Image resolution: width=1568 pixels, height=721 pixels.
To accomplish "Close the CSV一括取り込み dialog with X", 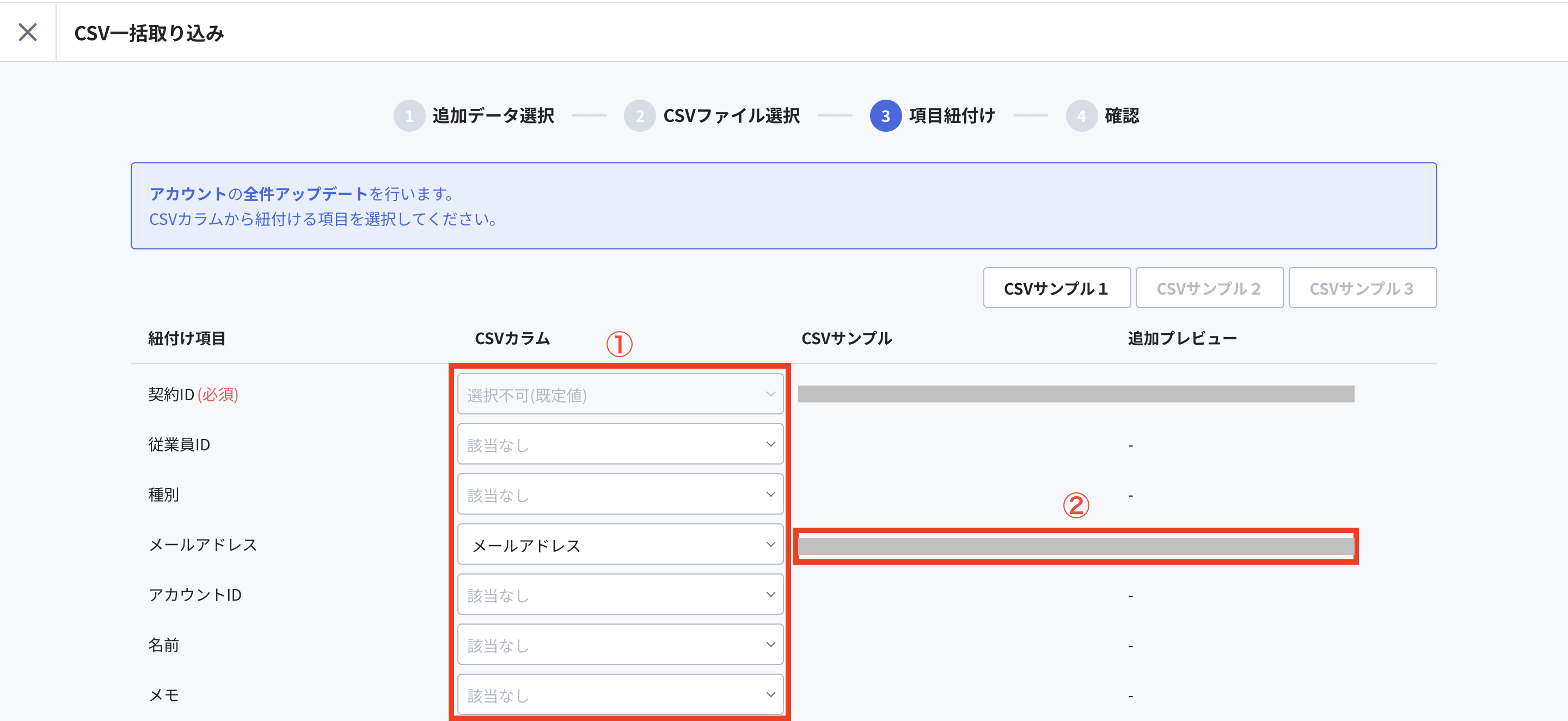I will coord(27,32).
